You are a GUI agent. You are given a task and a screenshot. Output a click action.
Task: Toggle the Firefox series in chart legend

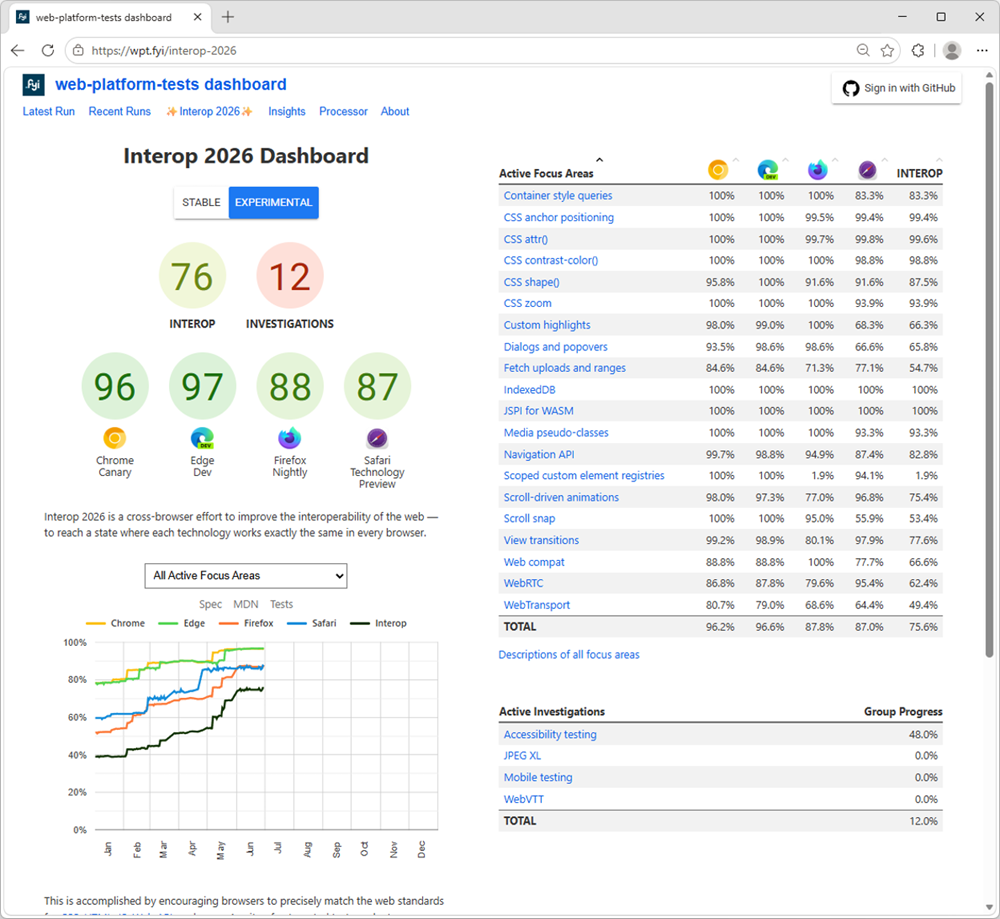[x=246, y=623]
